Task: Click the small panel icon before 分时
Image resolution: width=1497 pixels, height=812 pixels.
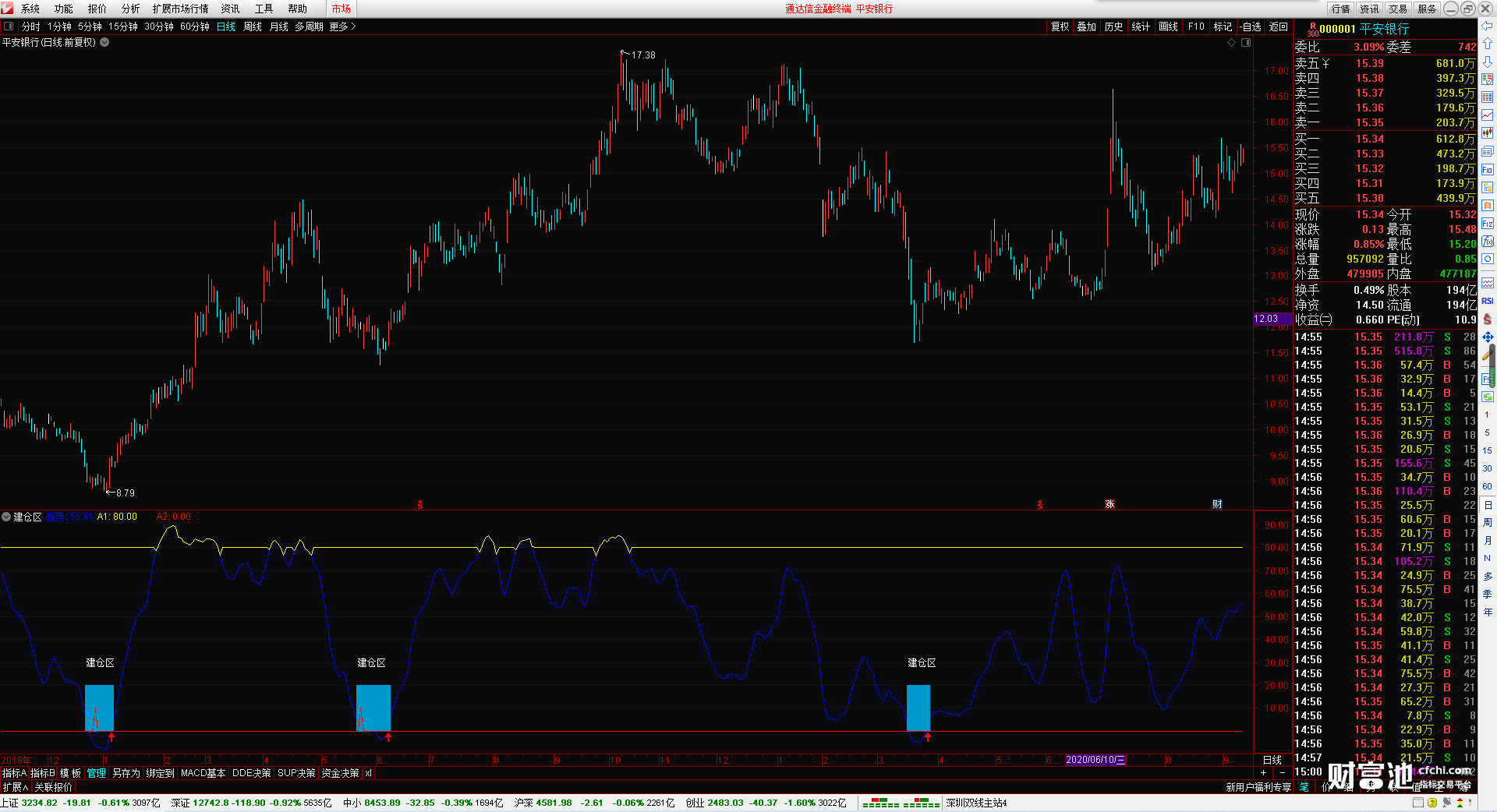Action: coord(9,26)
